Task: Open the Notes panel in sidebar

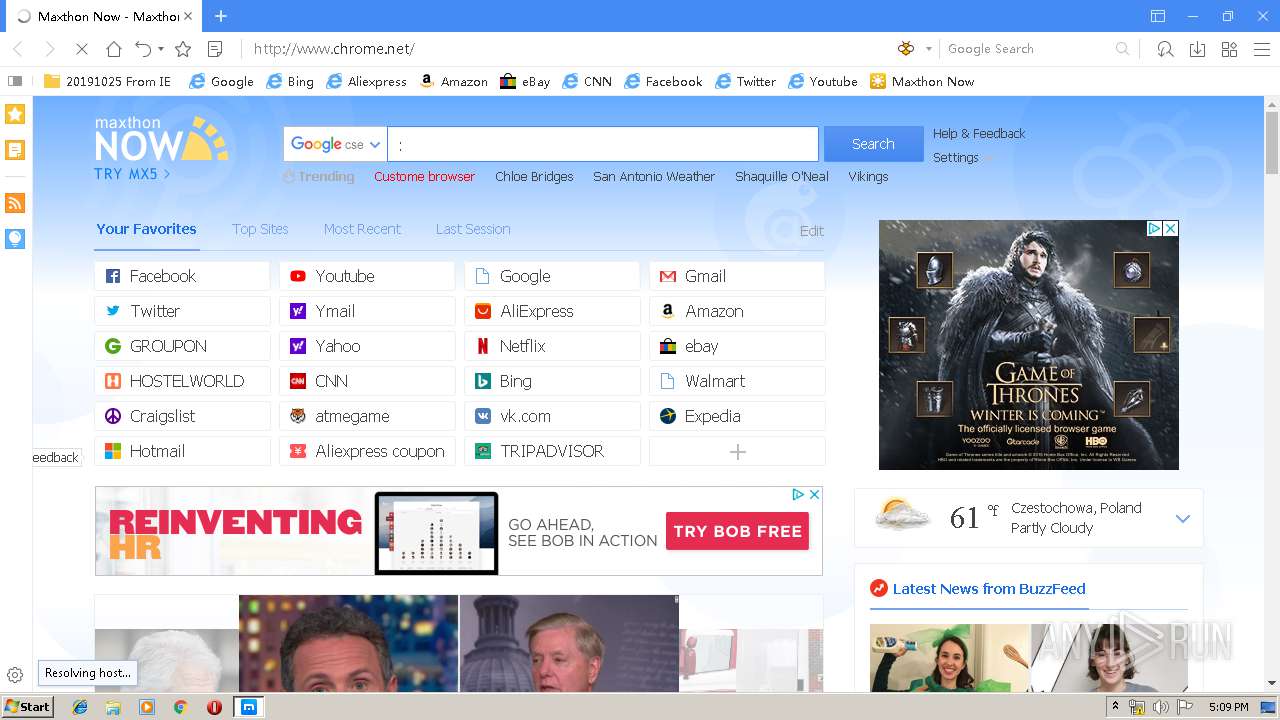Action: pyautogui.click(x=15, y=150)
